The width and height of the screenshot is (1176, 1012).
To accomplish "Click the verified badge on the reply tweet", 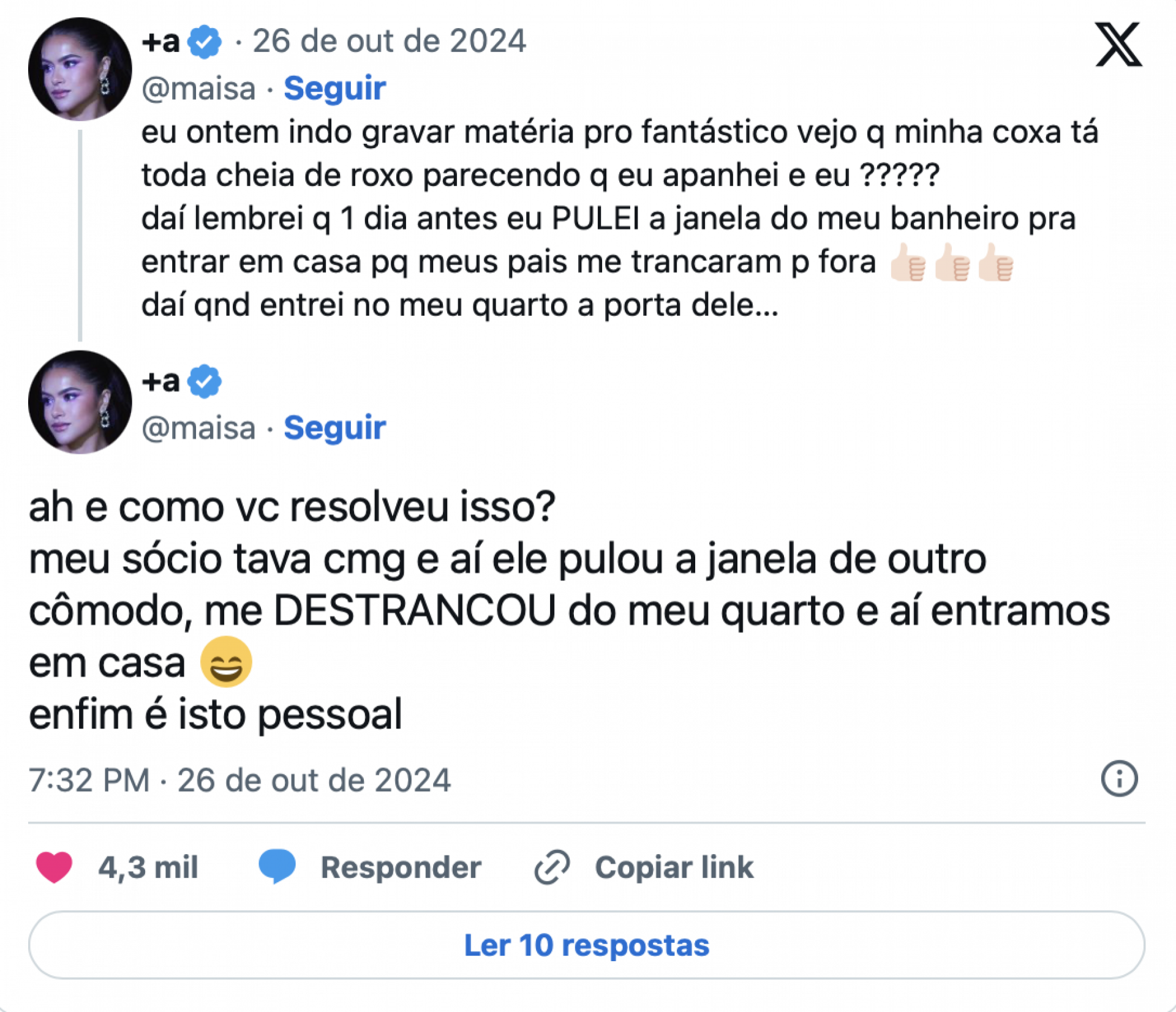I will pyautogui.click(x=205, y=380).
